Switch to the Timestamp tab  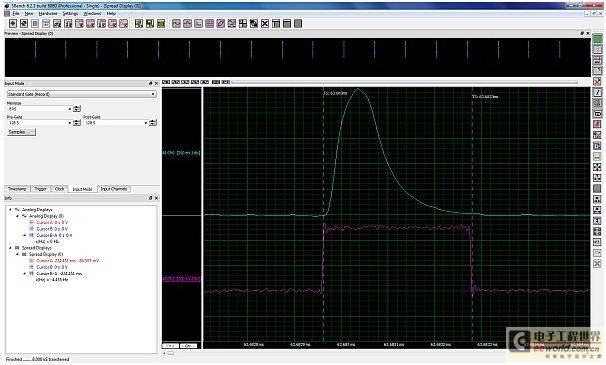point(17,189)
